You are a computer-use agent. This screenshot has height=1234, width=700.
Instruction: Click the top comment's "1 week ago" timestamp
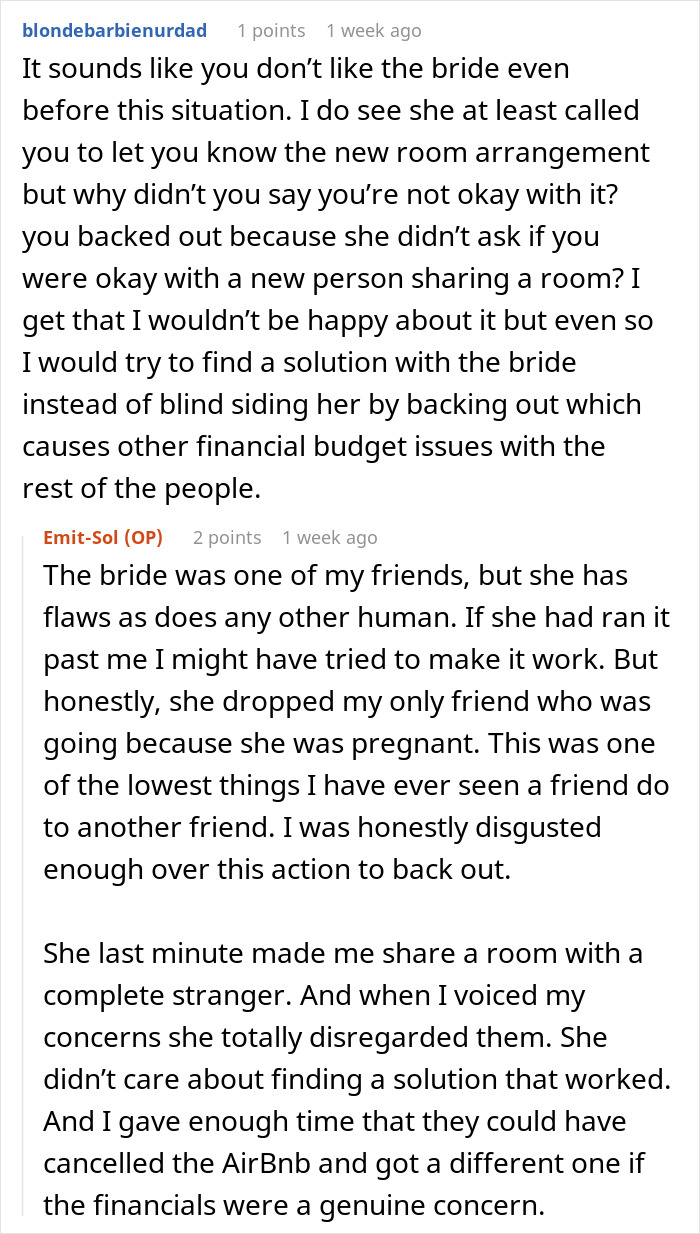point(375,31)
